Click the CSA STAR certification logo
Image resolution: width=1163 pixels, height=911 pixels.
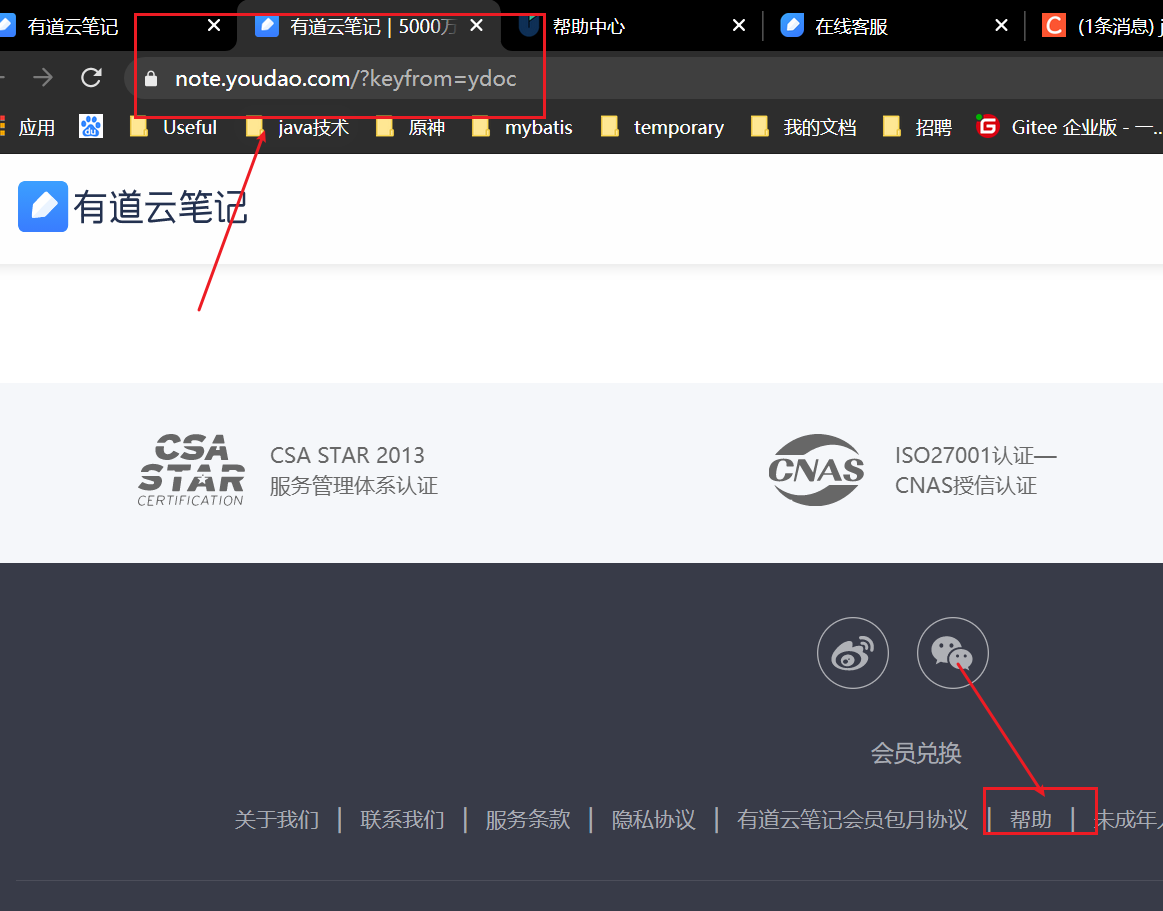191,470
